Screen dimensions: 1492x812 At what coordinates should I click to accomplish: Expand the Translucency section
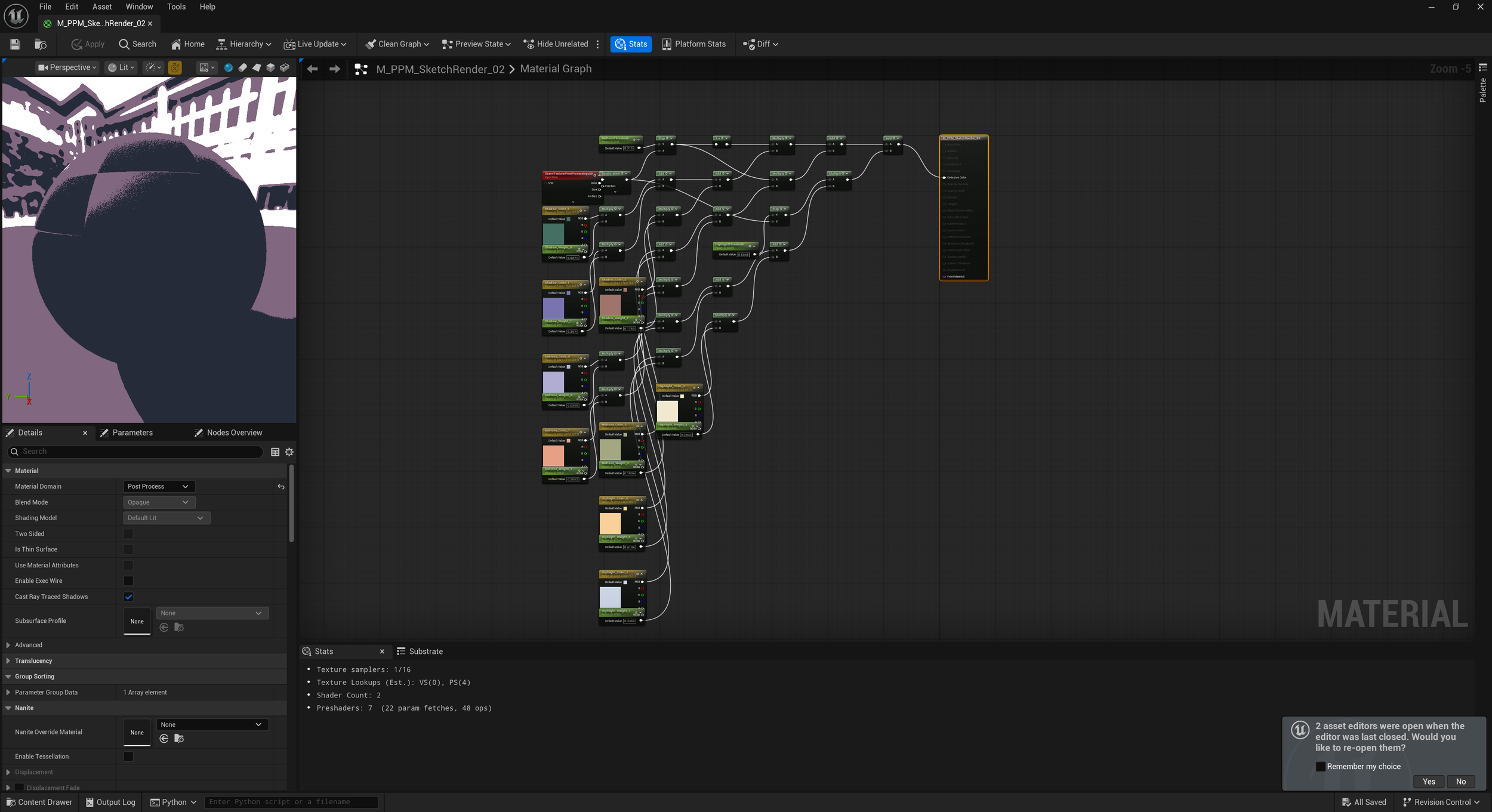tap(33, 661)
